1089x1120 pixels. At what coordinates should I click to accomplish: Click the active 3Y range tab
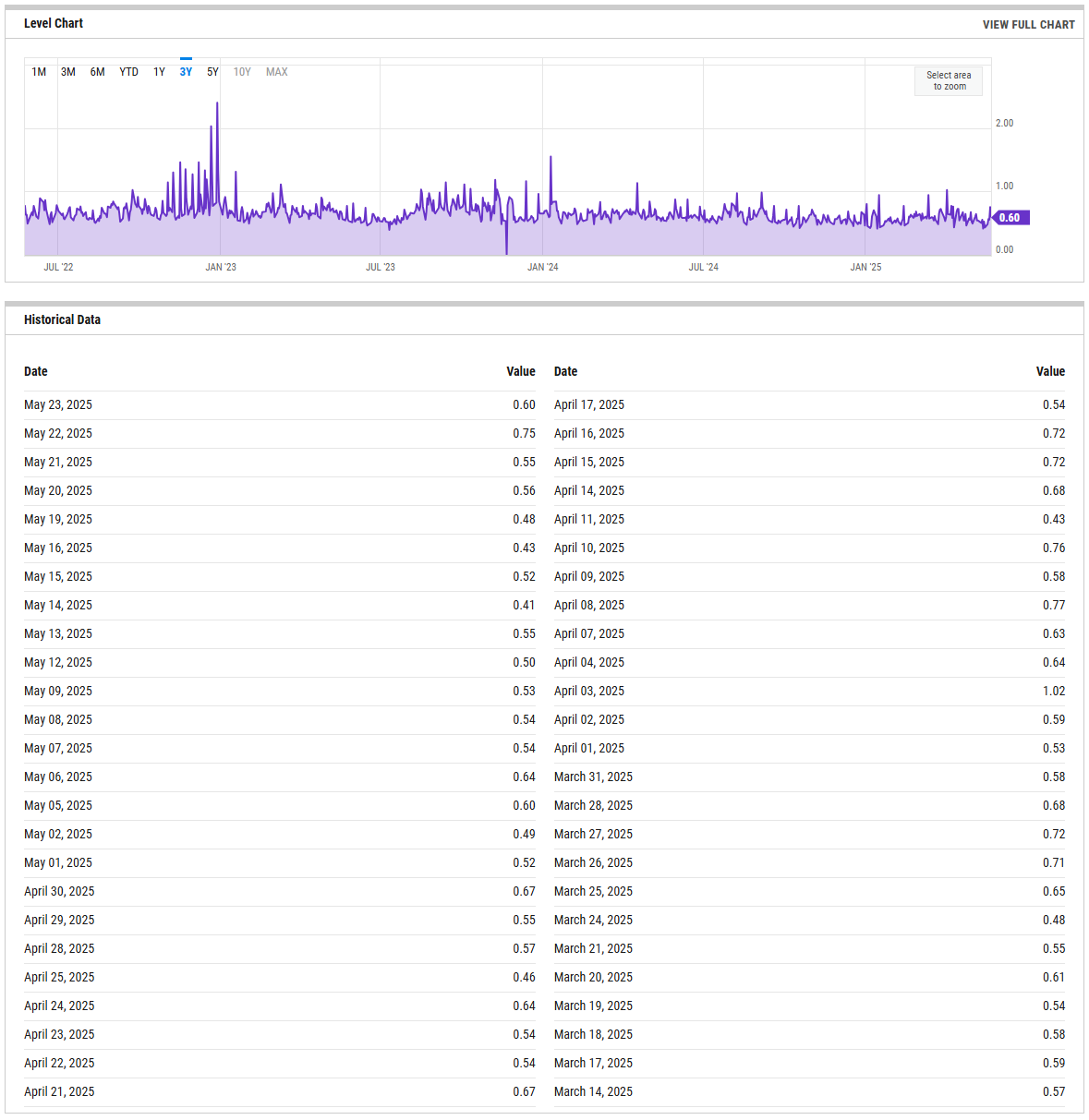(x=186, y=72)
